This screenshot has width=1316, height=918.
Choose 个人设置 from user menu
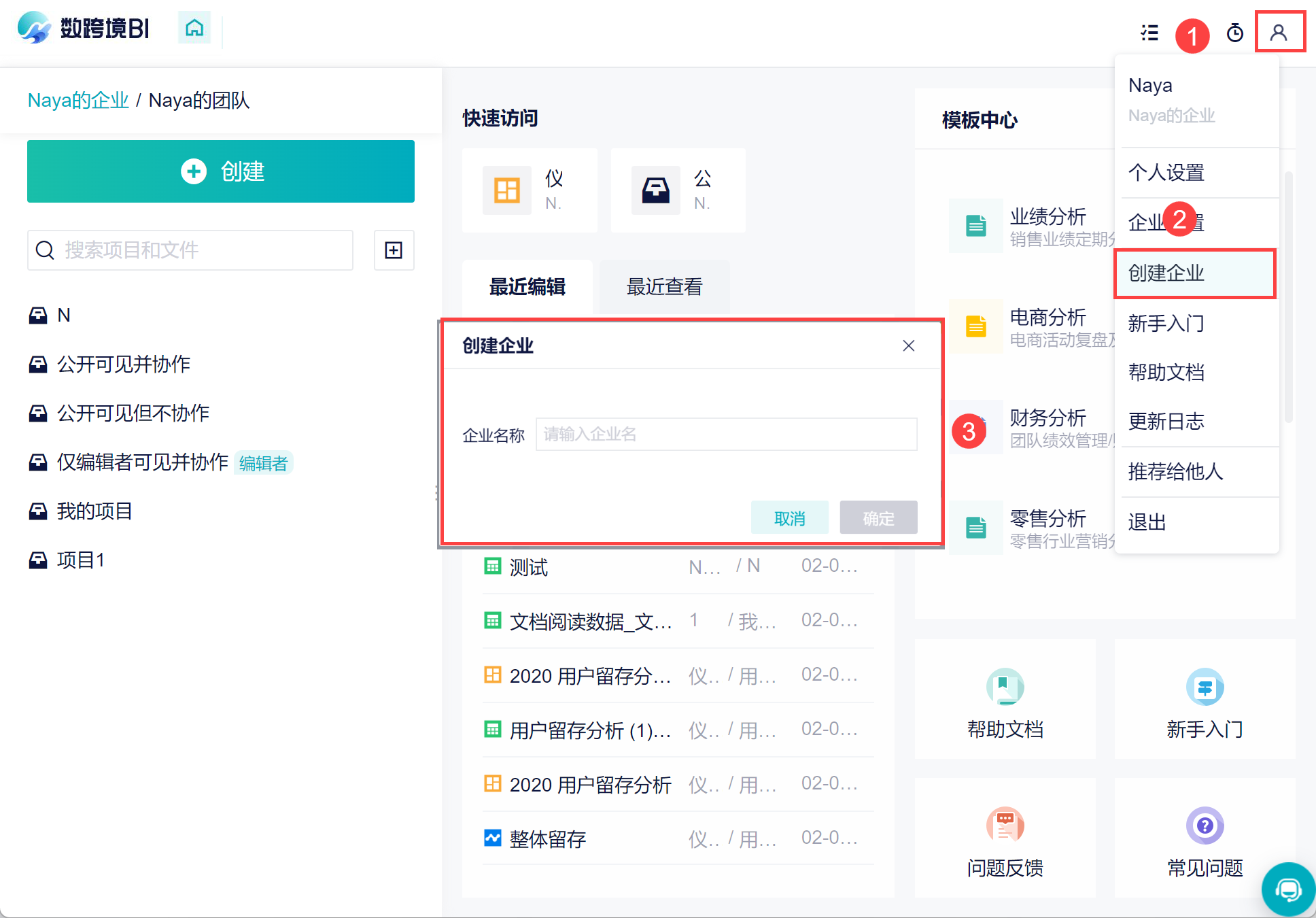(x=1166, y=173)
